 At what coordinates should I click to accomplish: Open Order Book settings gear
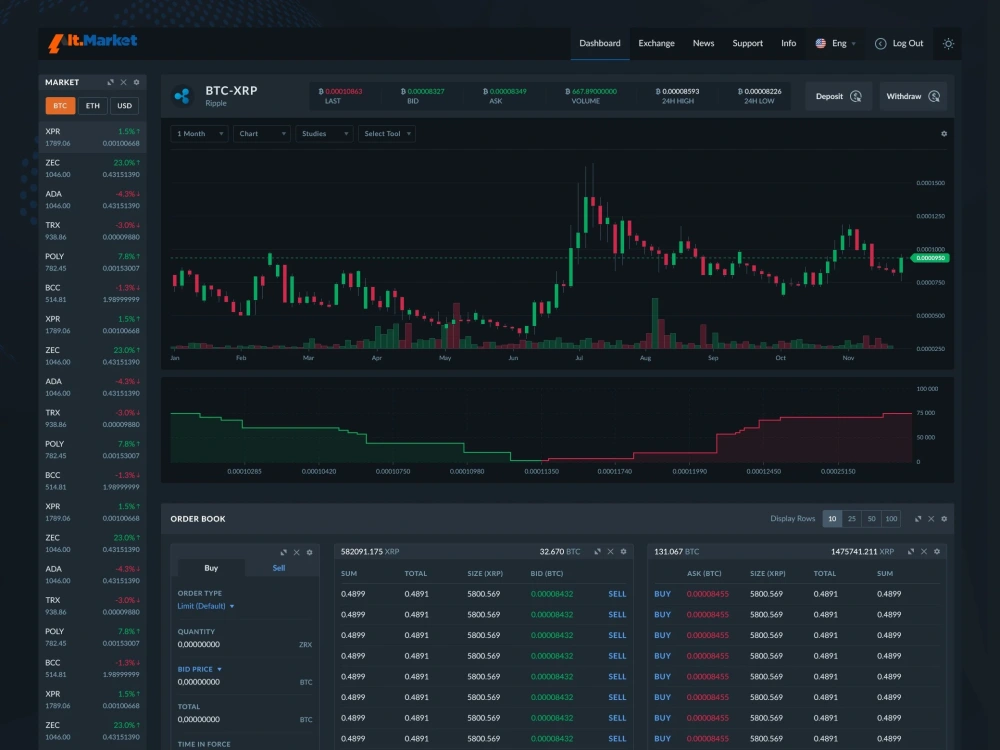pyautogui.click(x=944, y=518)
